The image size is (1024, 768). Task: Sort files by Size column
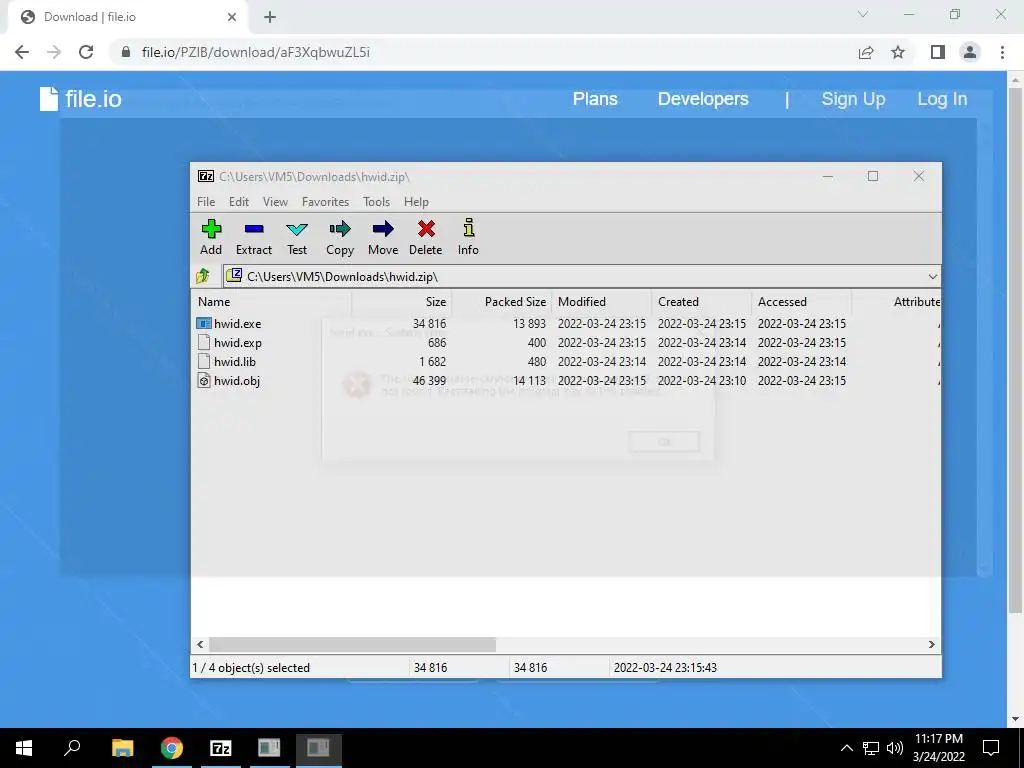(x=402, y=302)
